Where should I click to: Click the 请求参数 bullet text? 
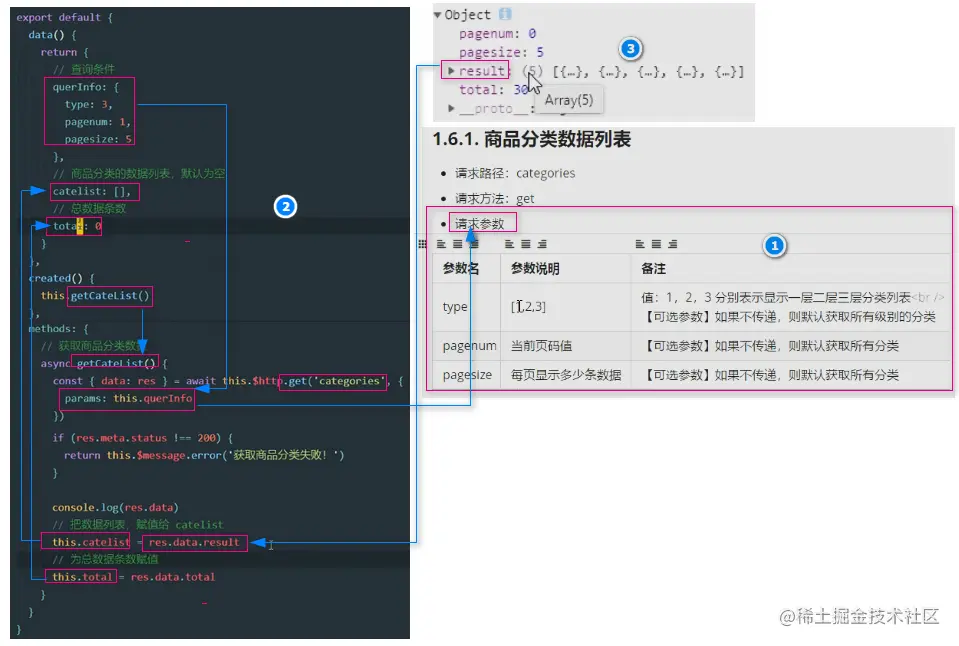tap(480, 223)
